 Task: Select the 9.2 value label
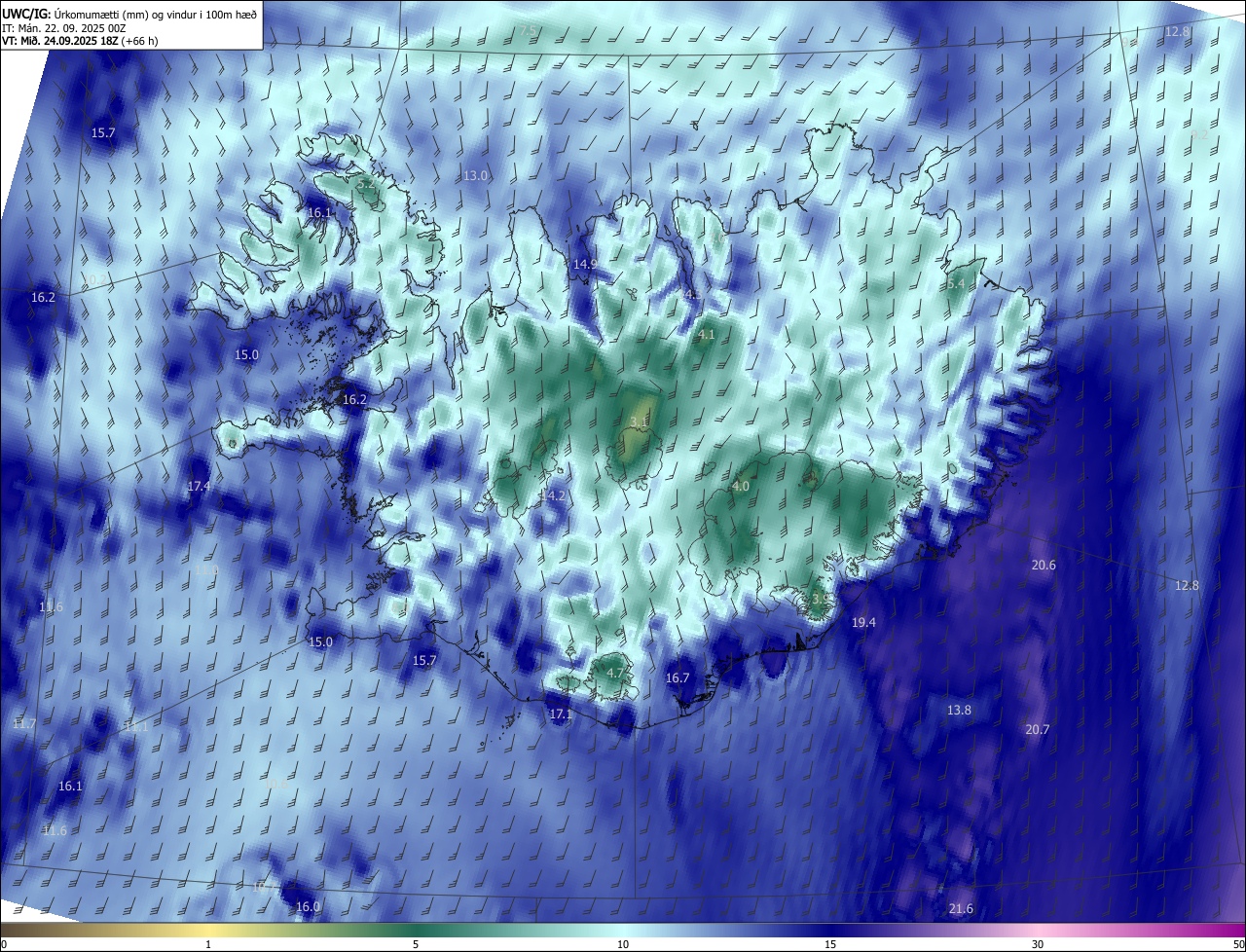pos(1199,135)
